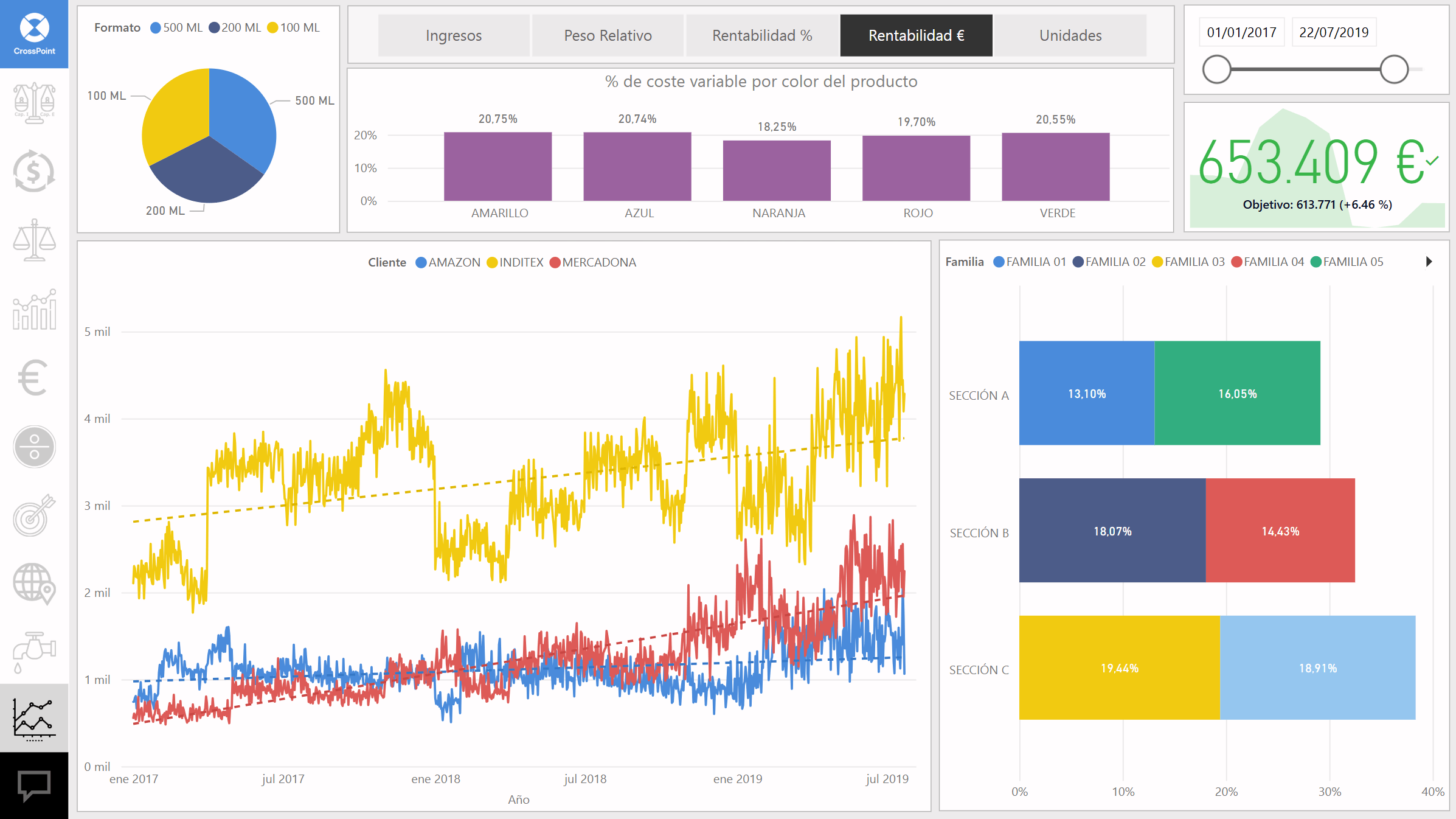Switch to the Peso Relativo tab
Image resolution: width=1456 pixels, height=819 pixels.
(x=608, y=35)
